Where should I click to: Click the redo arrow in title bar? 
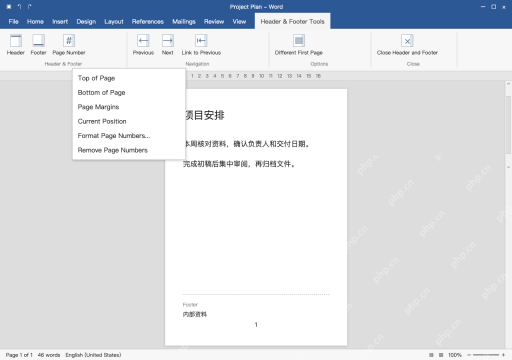coord(30,7)
